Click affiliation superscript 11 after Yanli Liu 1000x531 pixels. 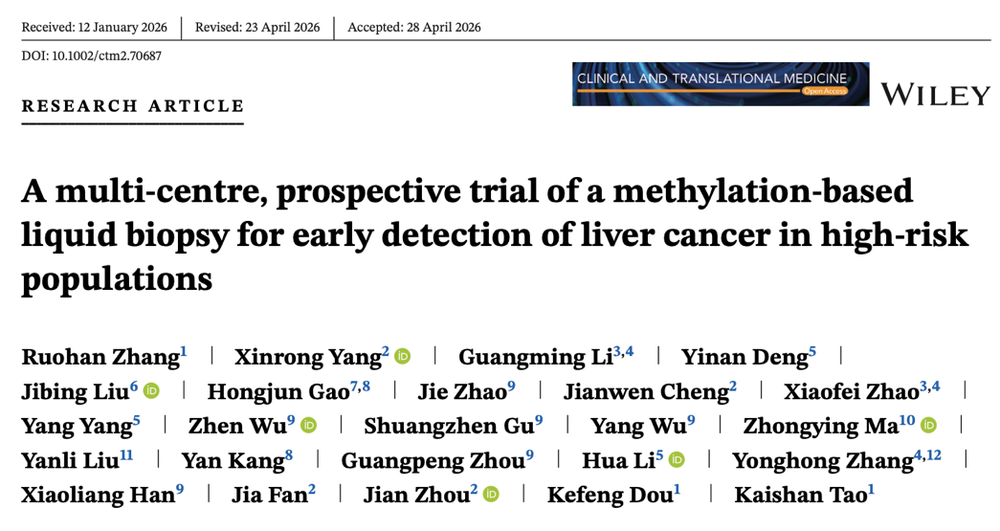pyautogui.click(x=126, y=454)
